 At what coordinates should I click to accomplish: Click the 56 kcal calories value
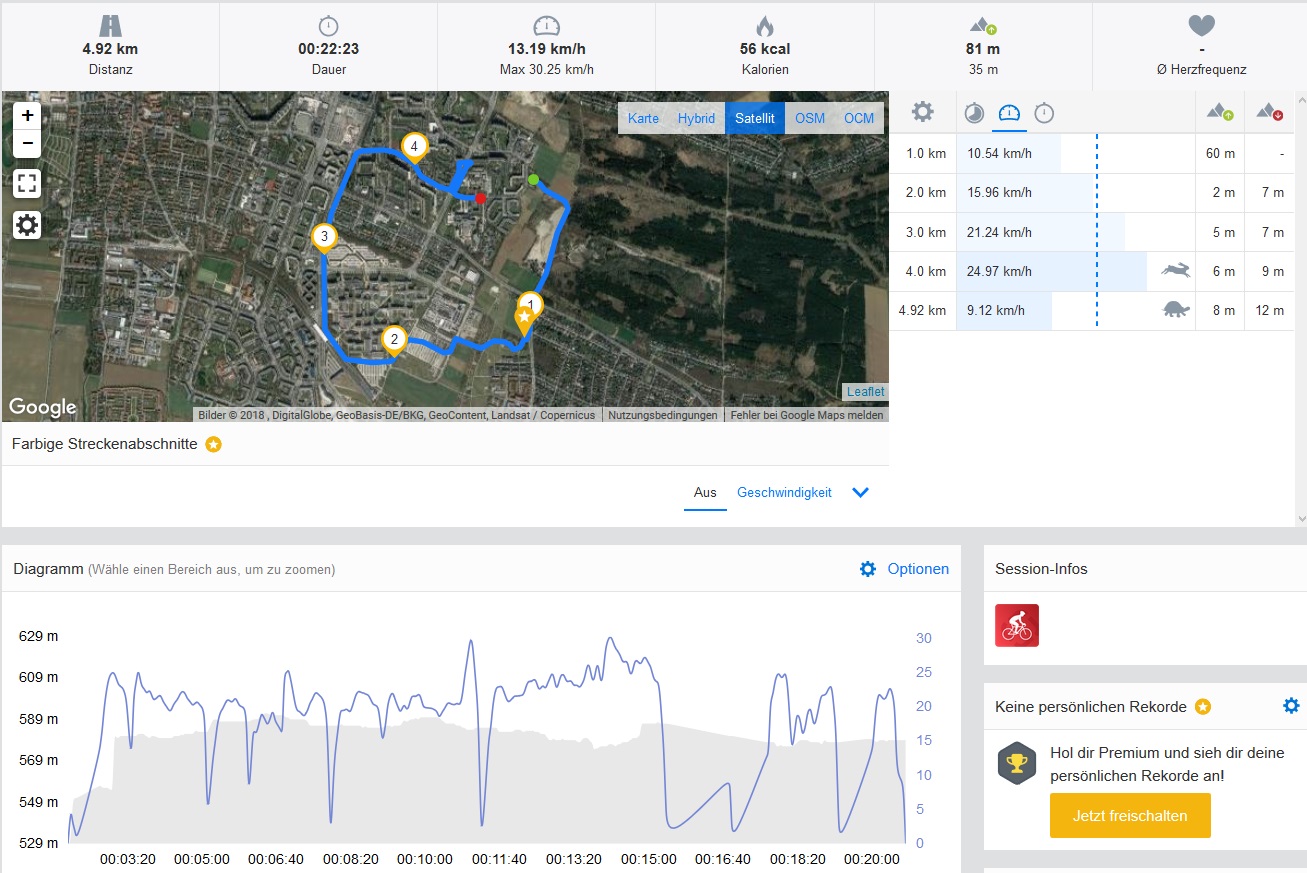point(765,48)
